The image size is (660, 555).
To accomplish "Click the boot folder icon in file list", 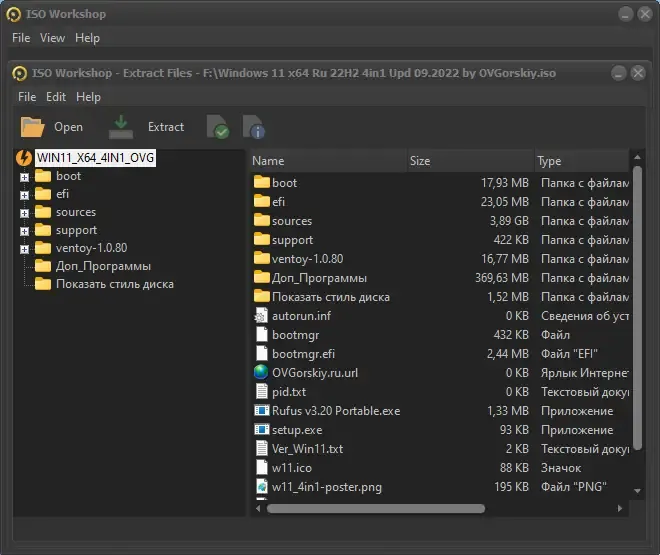I will 261,182.
